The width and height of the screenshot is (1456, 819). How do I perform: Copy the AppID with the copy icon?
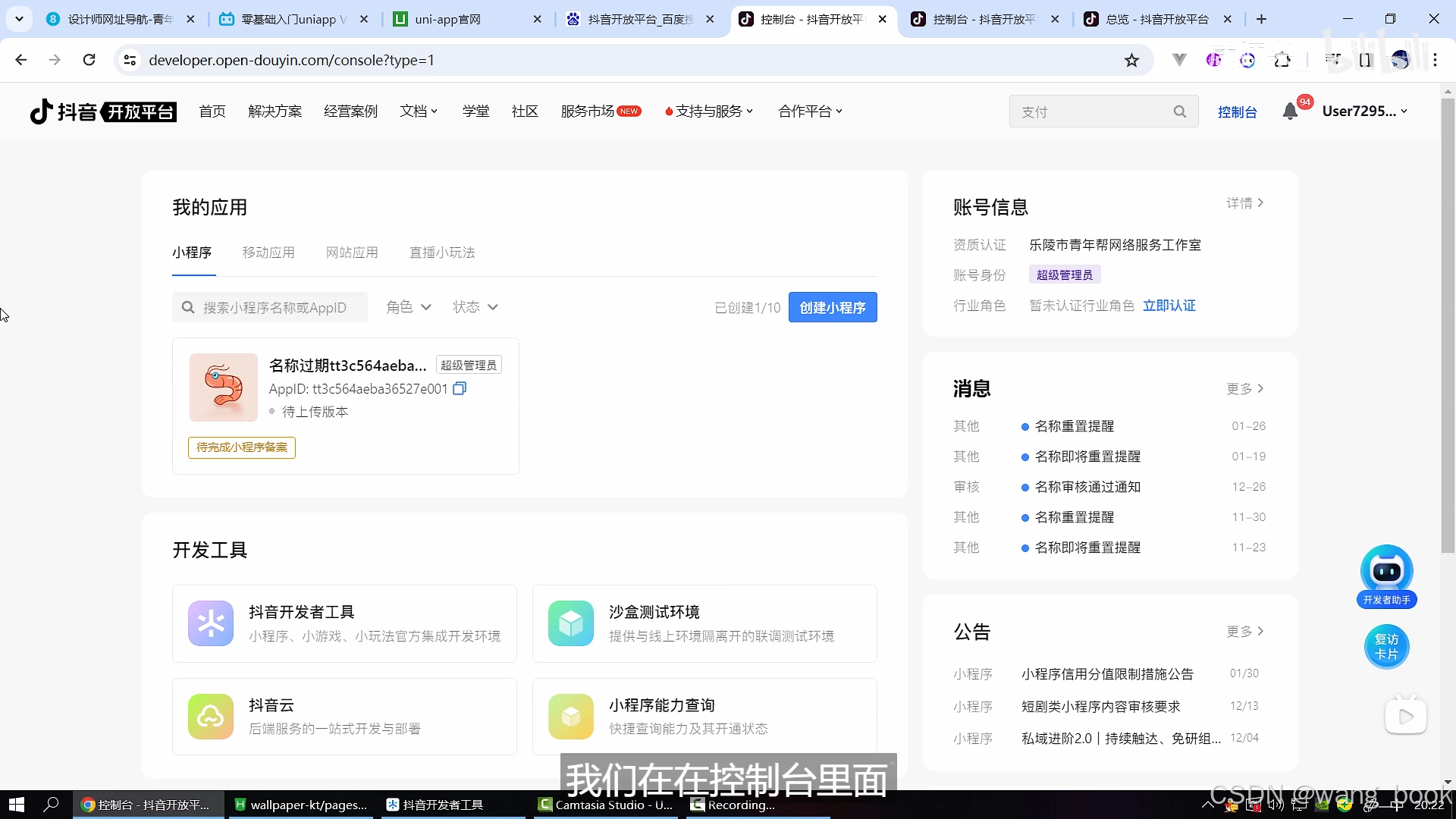click(460, 388)
